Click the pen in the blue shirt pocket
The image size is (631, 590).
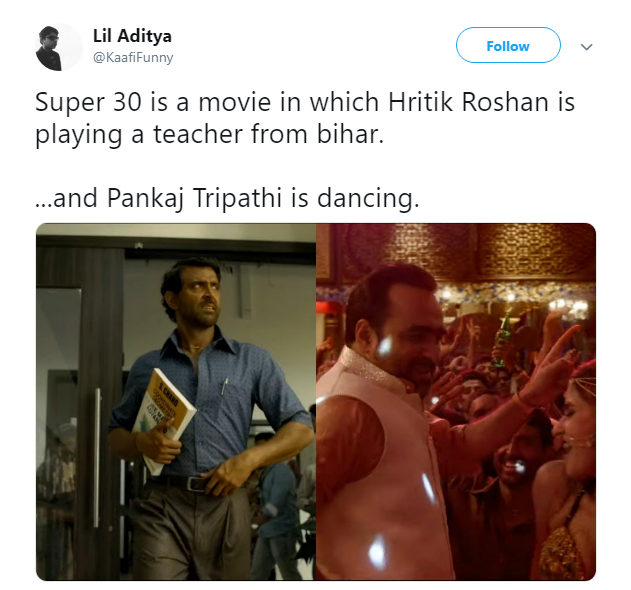tap(224, 387)
